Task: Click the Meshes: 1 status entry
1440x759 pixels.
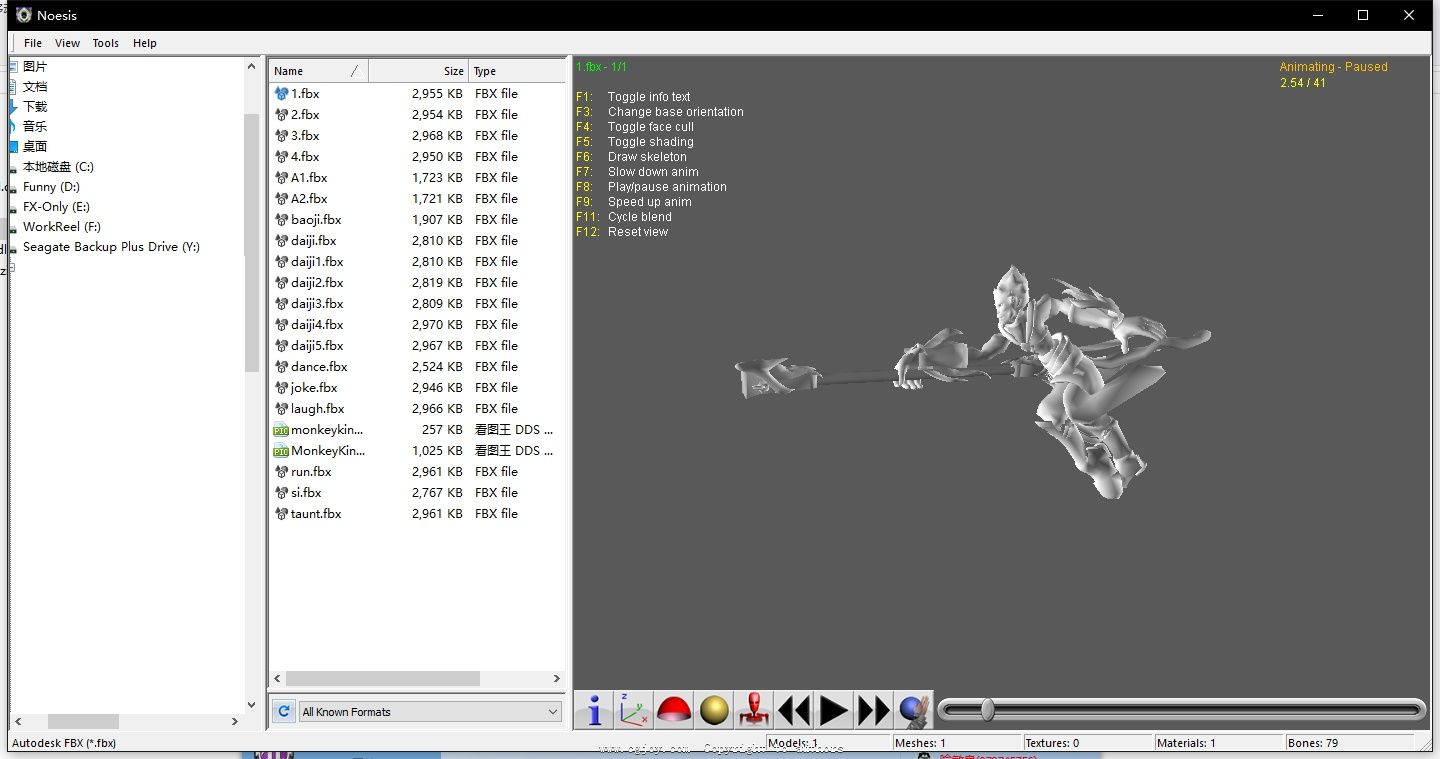Action: pyautogui.click(x=956, y=743)
